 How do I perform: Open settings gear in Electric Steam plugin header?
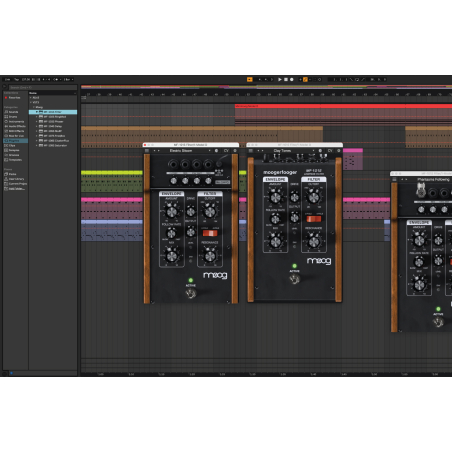tap(235, 151)
